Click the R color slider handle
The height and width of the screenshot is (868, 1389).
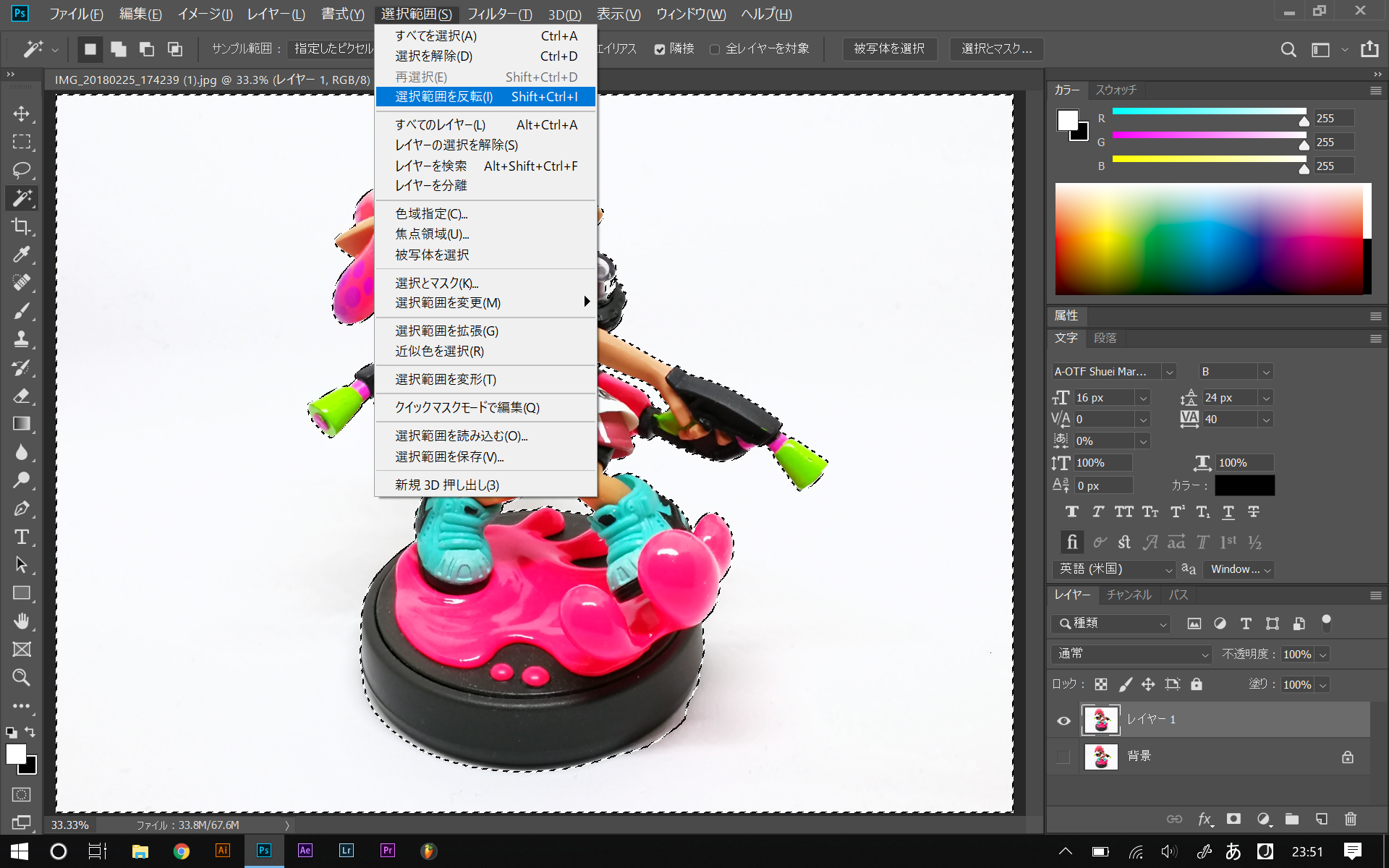click(1304, 121)
